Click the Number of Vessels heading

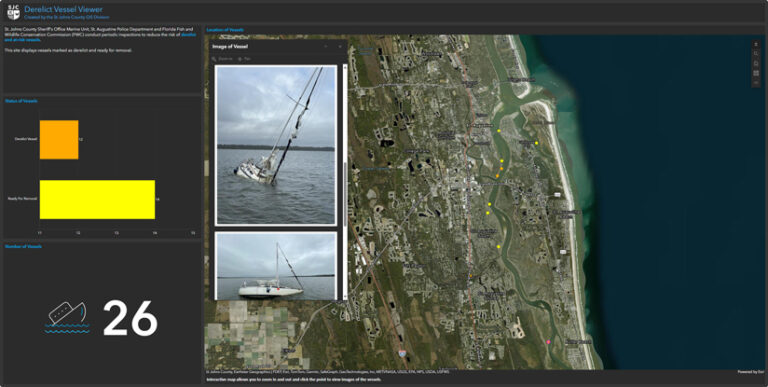23,246
